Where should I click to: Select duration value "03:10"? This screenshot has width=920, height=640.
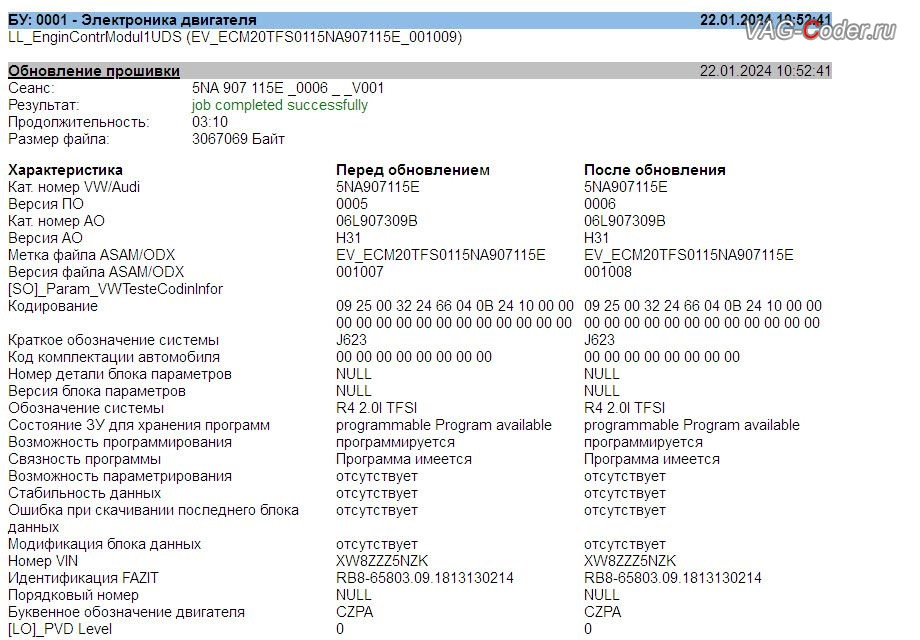[209, 122]
